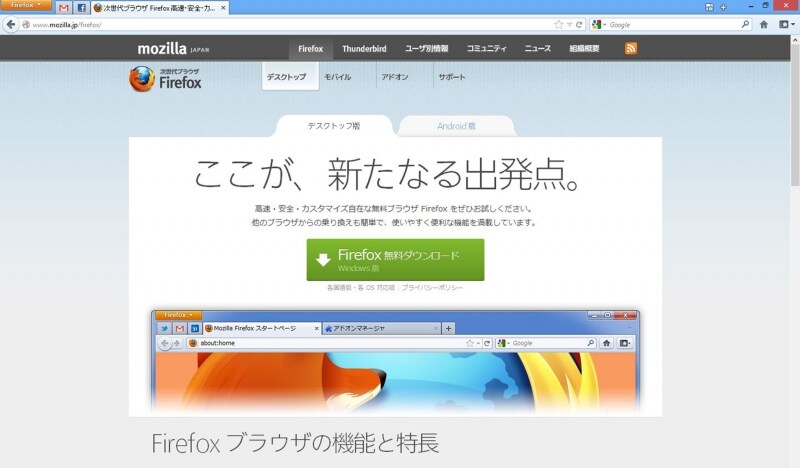800x468 pixels.
Task: Open Thunderbird in the top navigation bar
Action: 364,48
